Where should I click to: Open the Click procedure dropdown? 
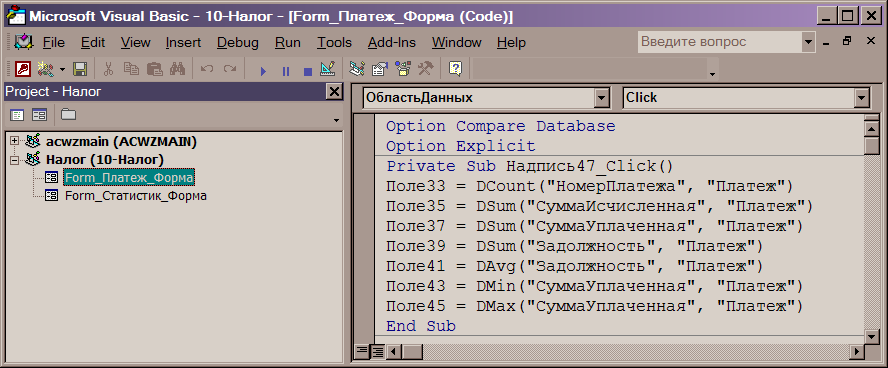point(861,99)
